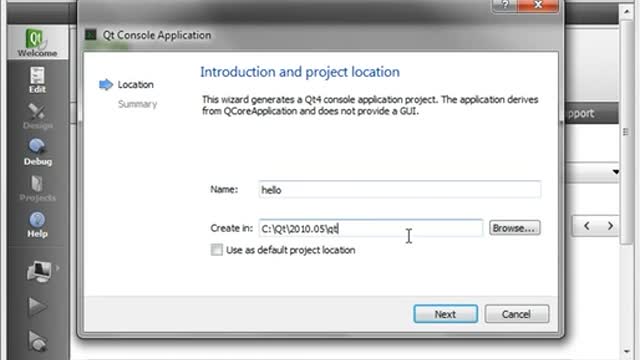
Task: Click the dialog help question mark button
Action: [x=504, y=5]
